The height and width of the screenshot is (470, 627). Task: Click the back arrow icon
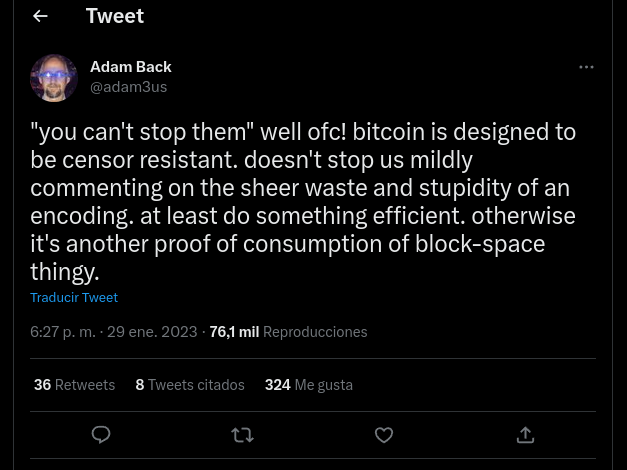[x=40, y=16]
